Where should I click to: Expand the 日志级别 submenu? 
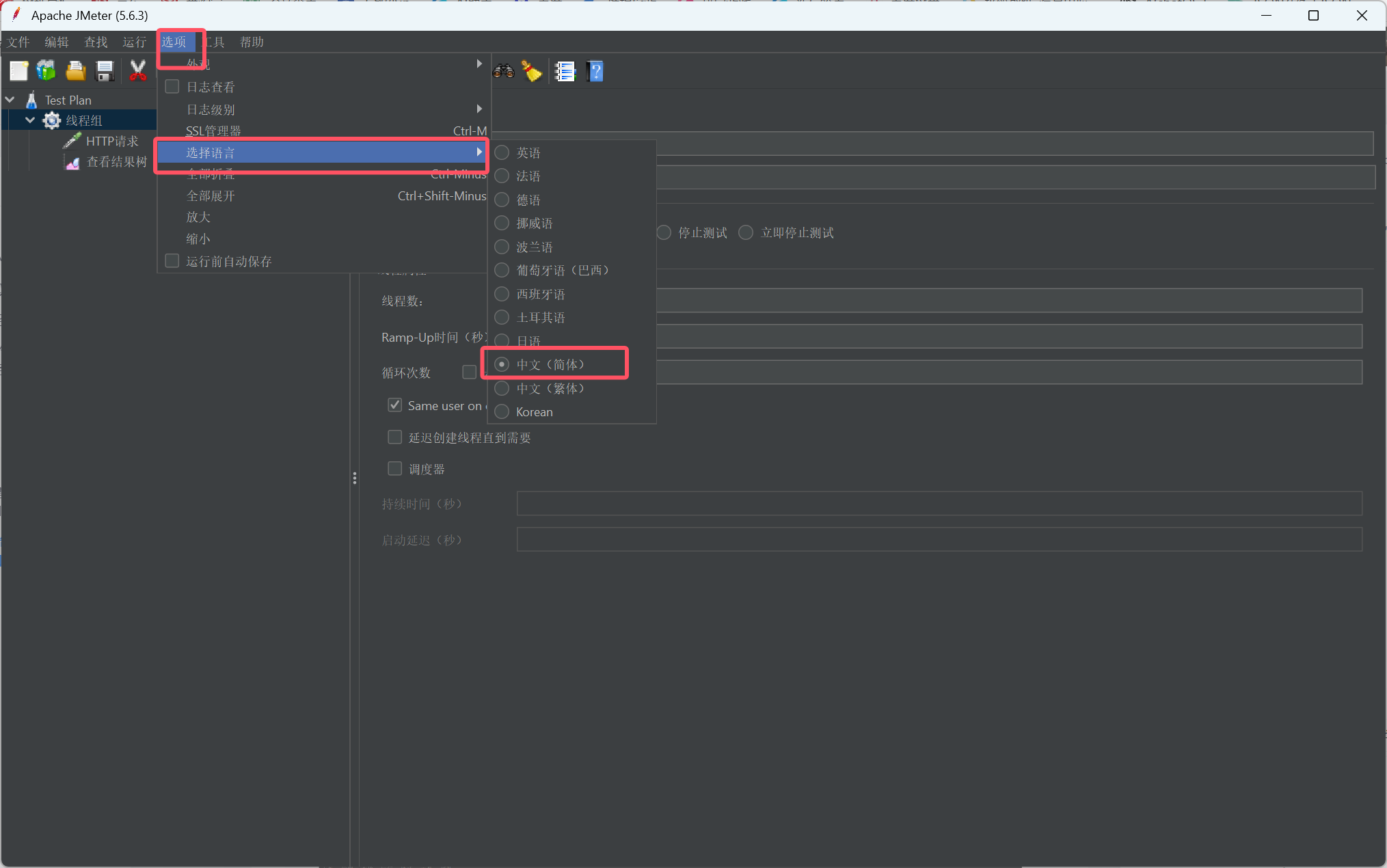(x=479, y=109)
